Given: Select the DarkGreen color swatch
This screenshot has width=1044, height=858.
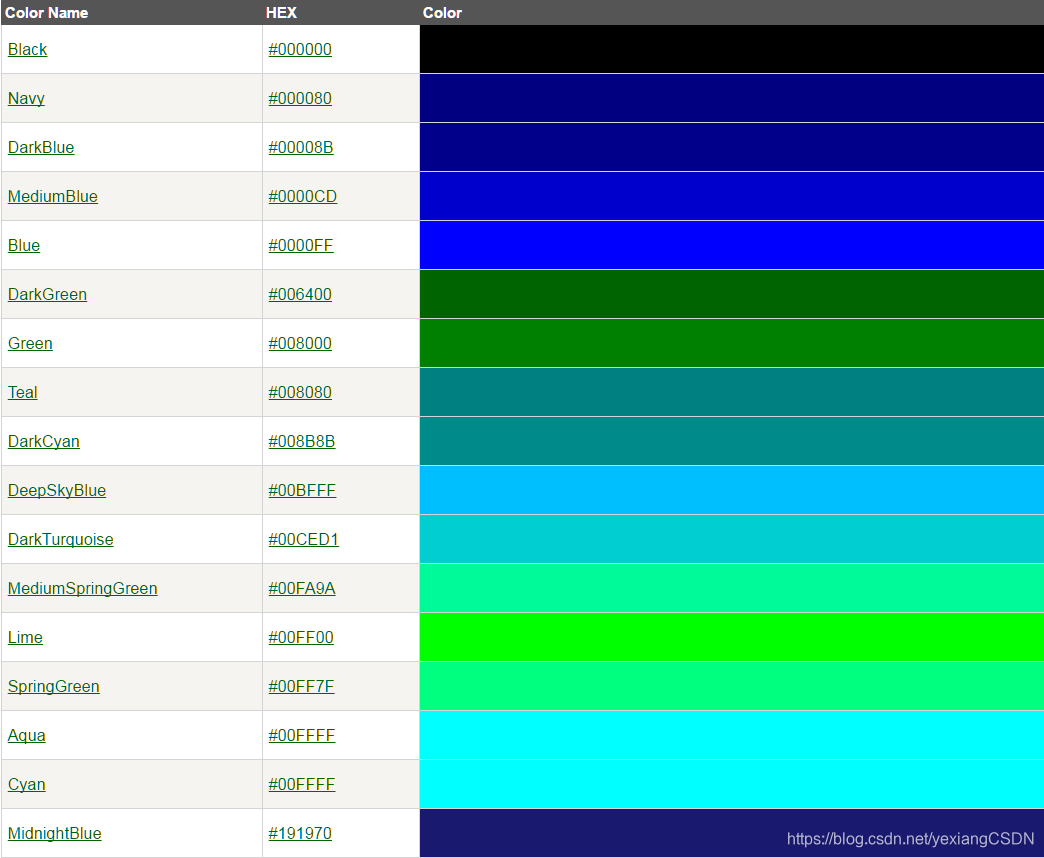Looking at the screenshot, I should [732, 294].
